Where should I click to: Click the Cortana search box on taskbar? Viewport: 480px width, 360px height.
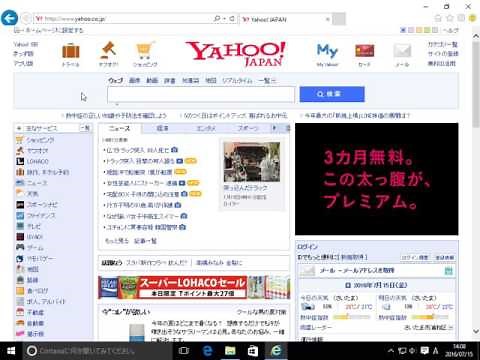[x=98, y=351]
